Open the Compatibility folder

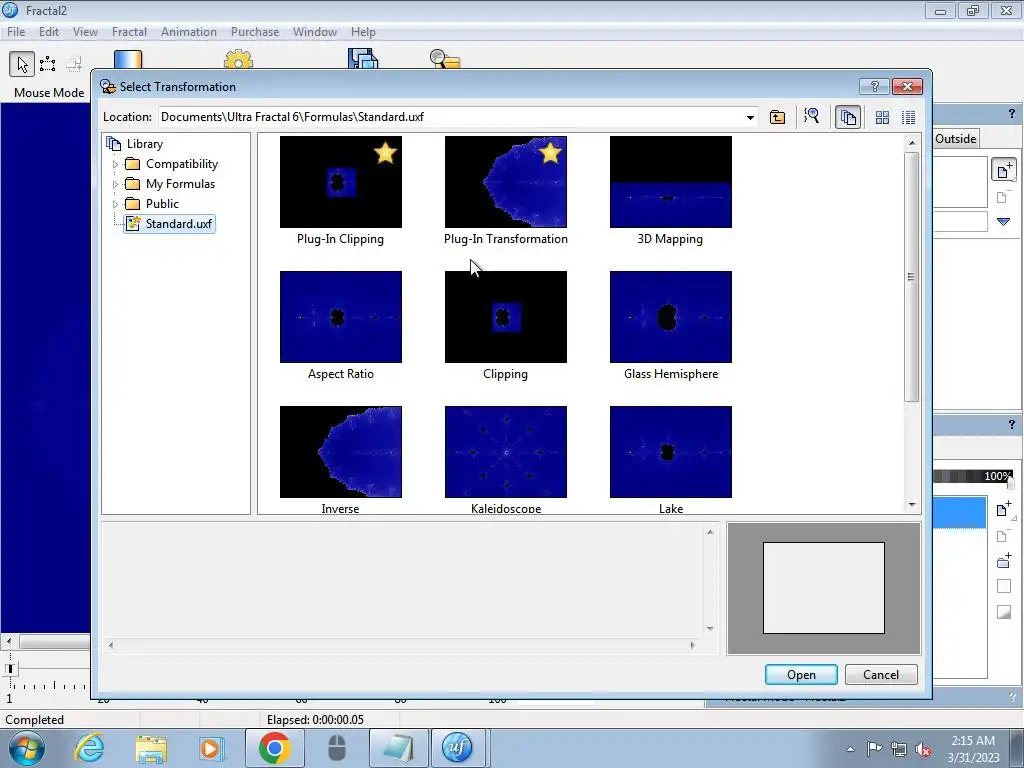182,164
